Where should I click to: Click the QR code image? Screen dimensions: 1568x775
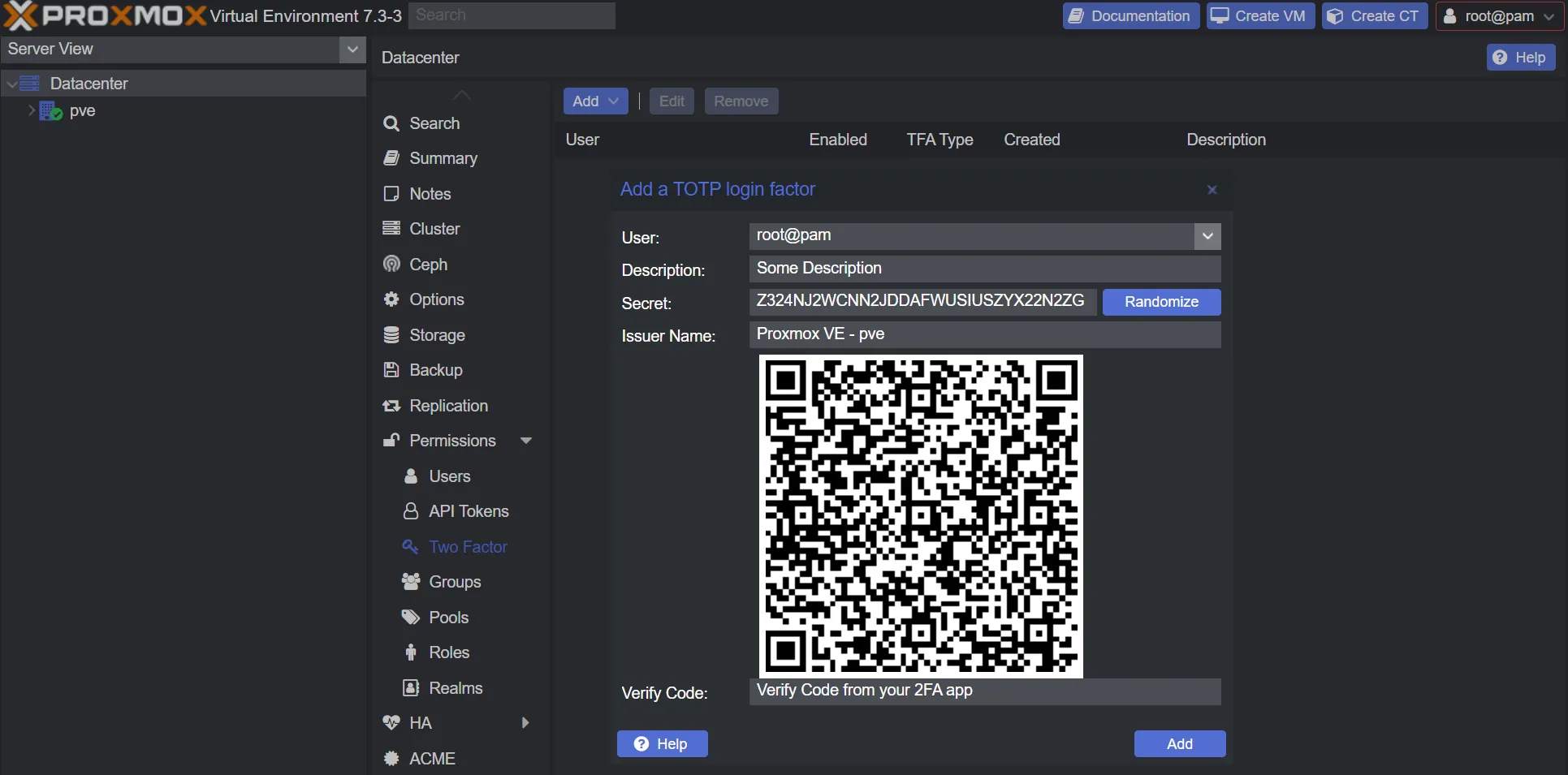(x=920, y=516)
